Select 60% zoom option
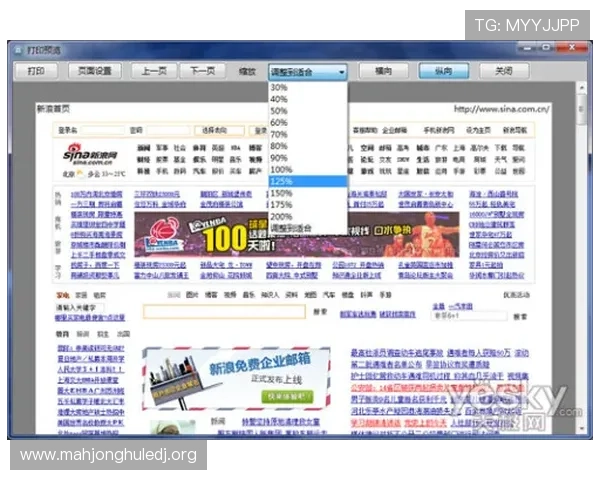The image size is (600, 480). click(x=308, y=122)
